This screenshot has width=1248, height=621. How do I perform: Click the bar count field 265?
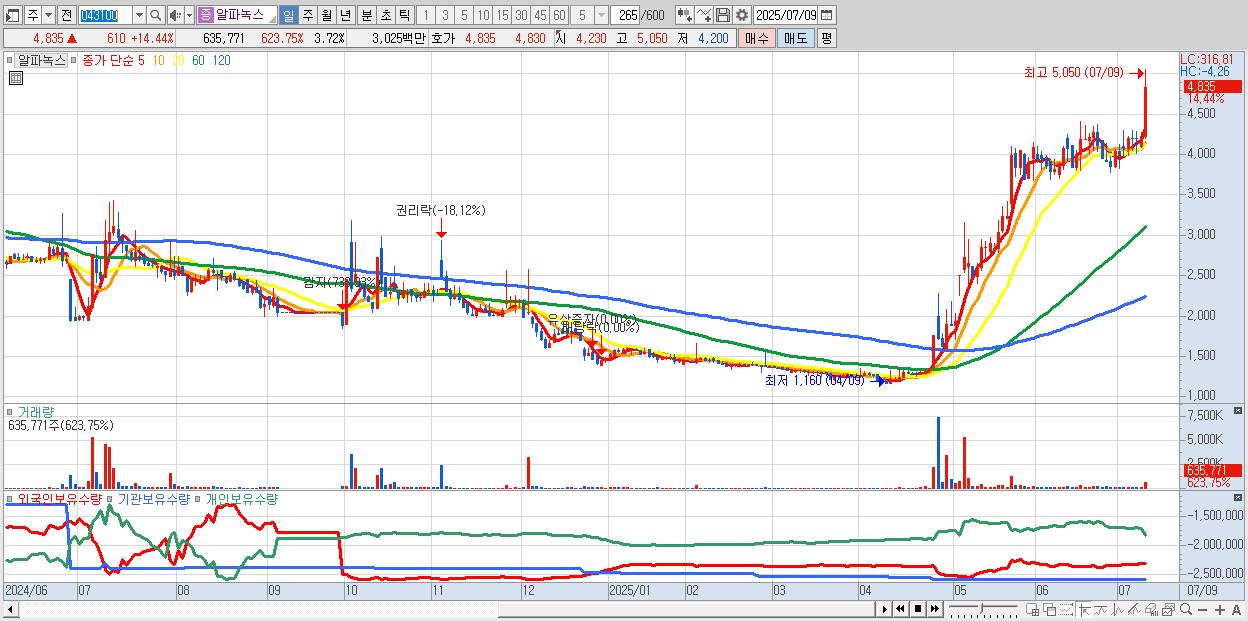click(626, 15)
